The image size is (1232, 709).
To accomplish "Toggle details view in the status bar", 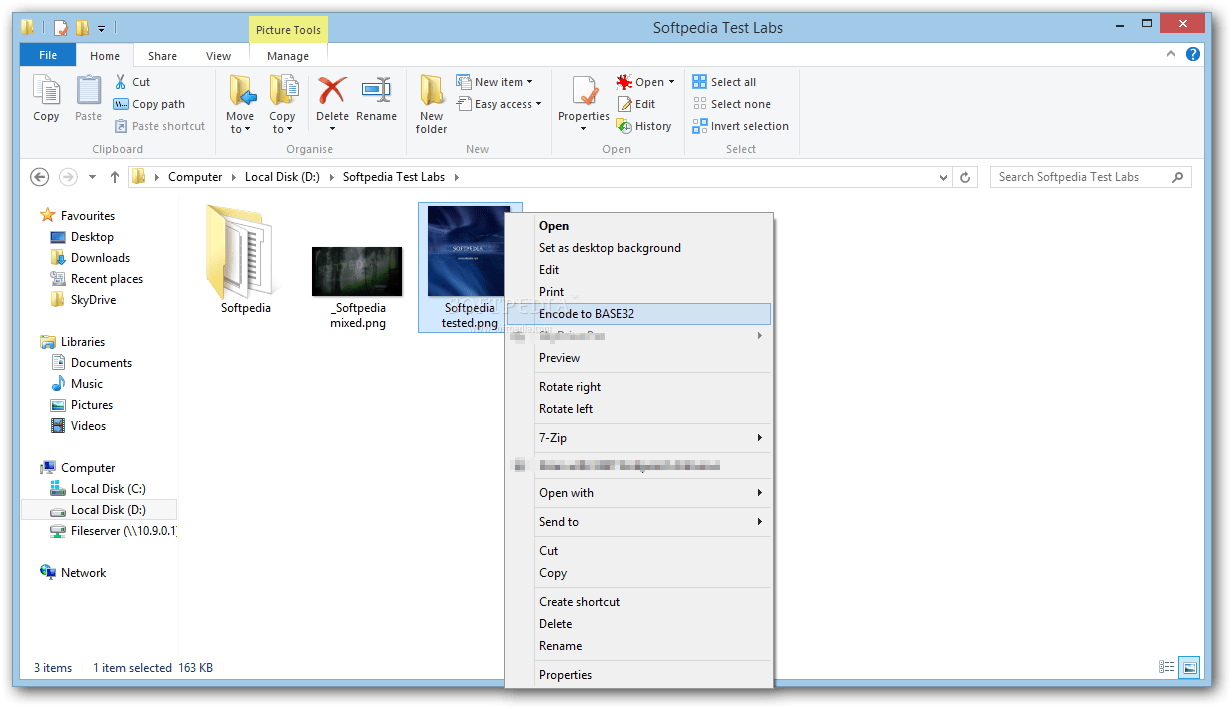I will tap(1166, 667).
